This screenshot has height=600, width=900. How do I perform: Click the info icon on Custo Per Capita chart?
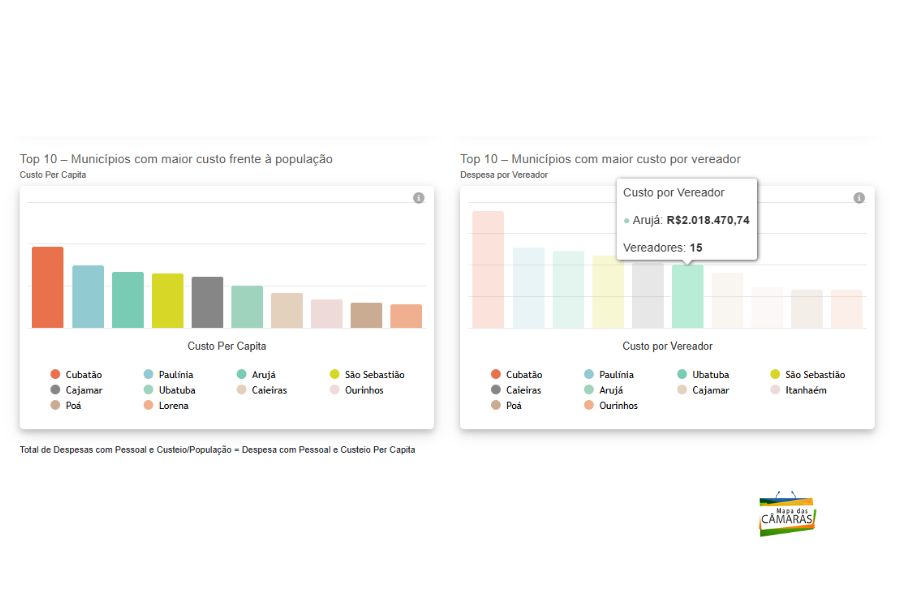tap(419, 198)
